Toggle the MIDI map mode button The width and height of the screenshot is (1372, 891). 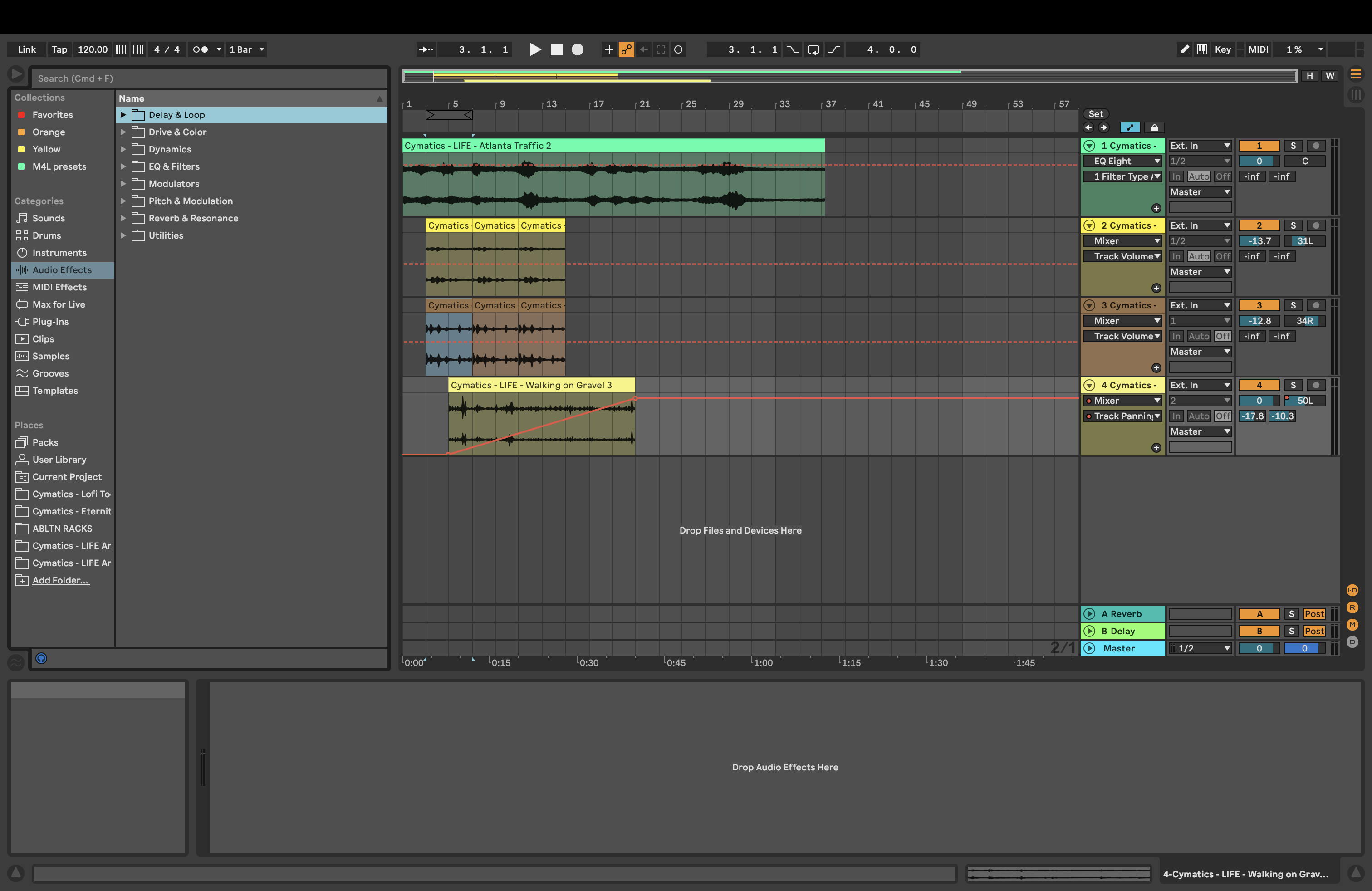(x=1259, y=49)
